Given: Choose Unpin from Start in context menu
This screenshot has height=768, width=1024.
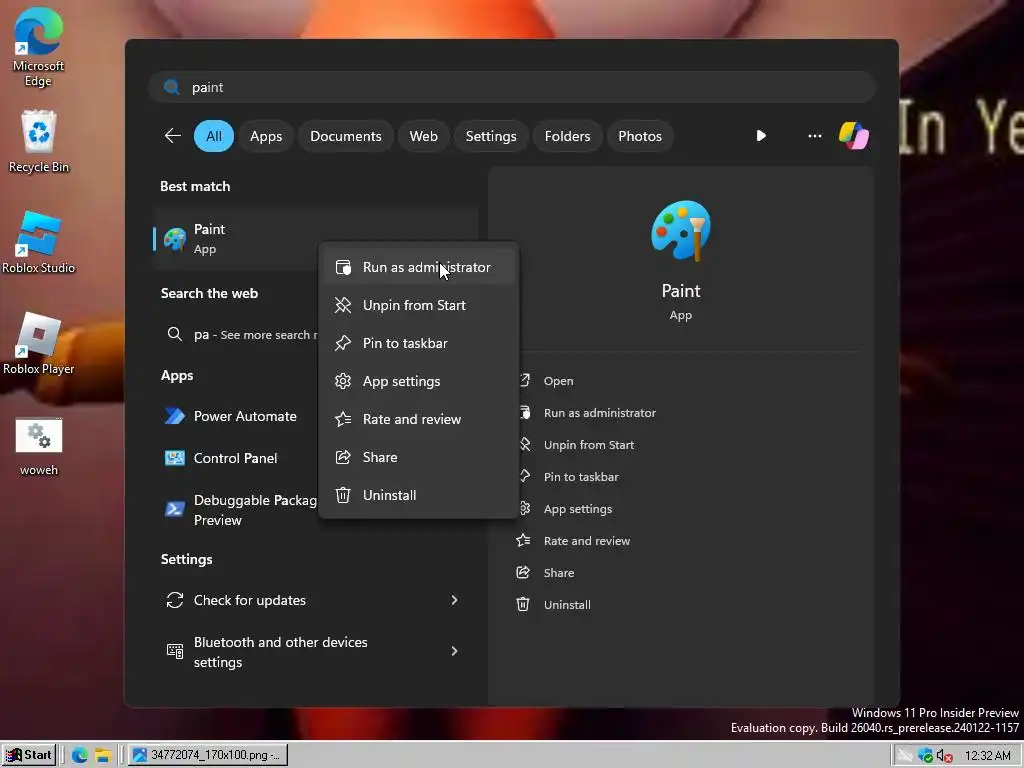Looking at the screenshot, I should click(419, 305).
